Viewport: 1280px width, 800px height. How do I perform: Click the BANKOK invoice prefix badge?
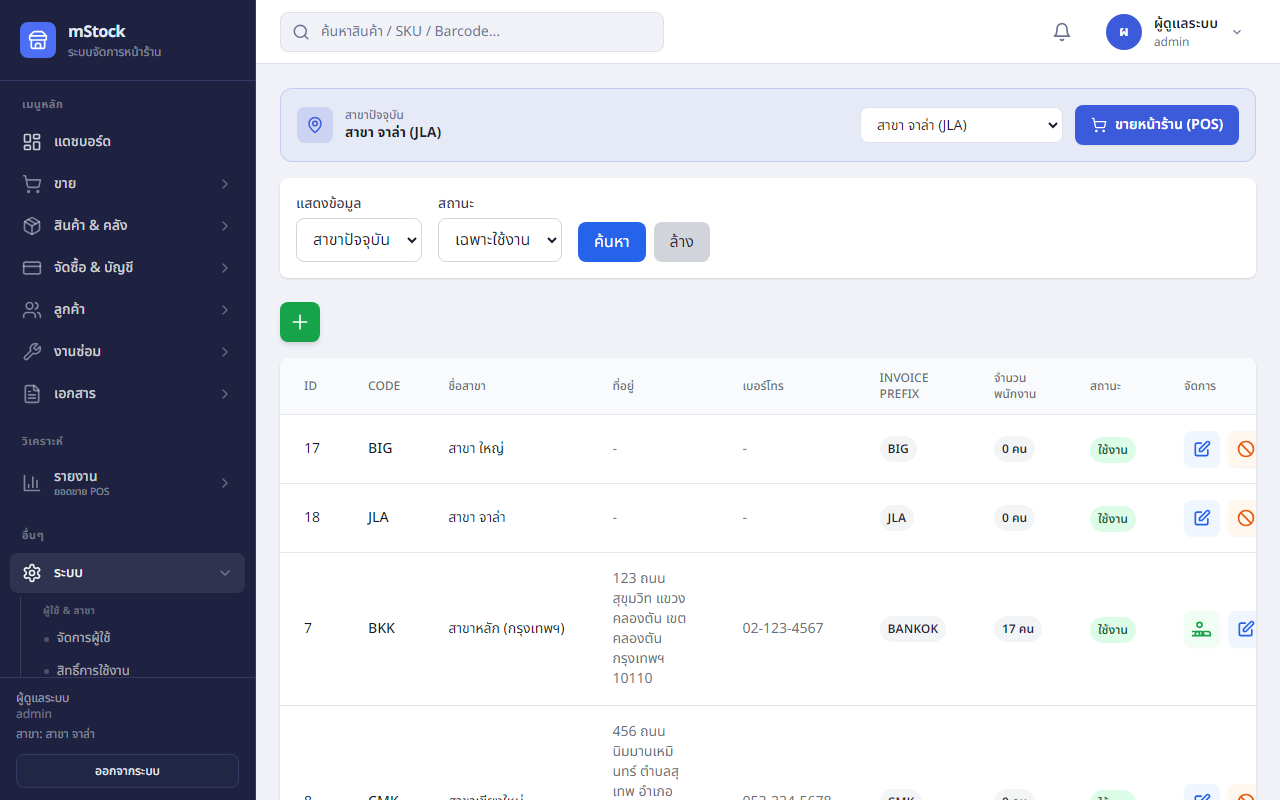pos(913,629)
